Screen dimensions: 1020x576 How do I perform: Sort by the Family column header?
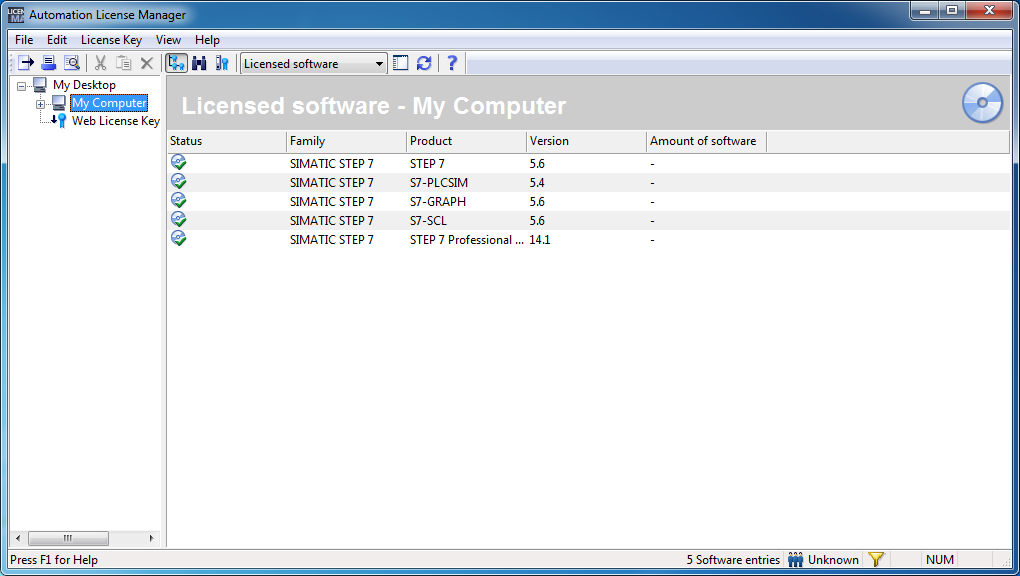346,141
